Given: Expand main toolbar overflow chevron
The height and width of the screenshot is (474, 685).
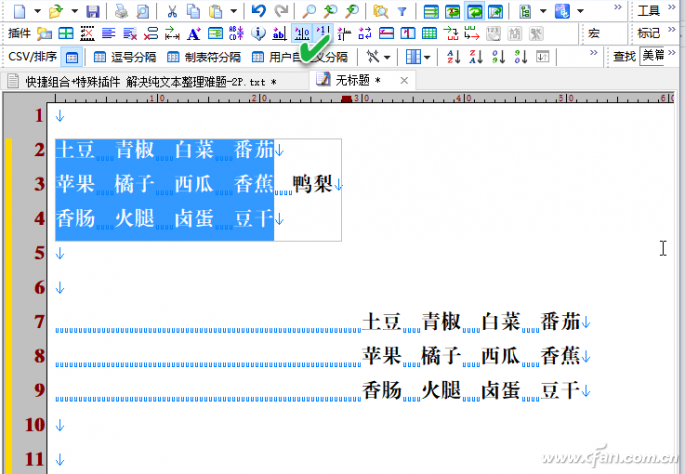Looking at the screenshot, I should tap(617, 7).
